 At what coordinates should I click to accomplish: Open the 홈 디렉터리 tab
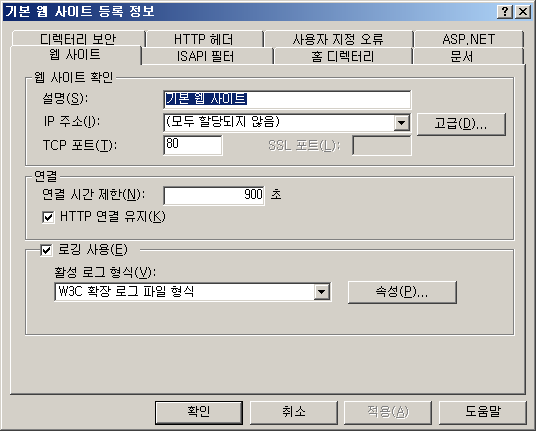[x=343, y=56]
